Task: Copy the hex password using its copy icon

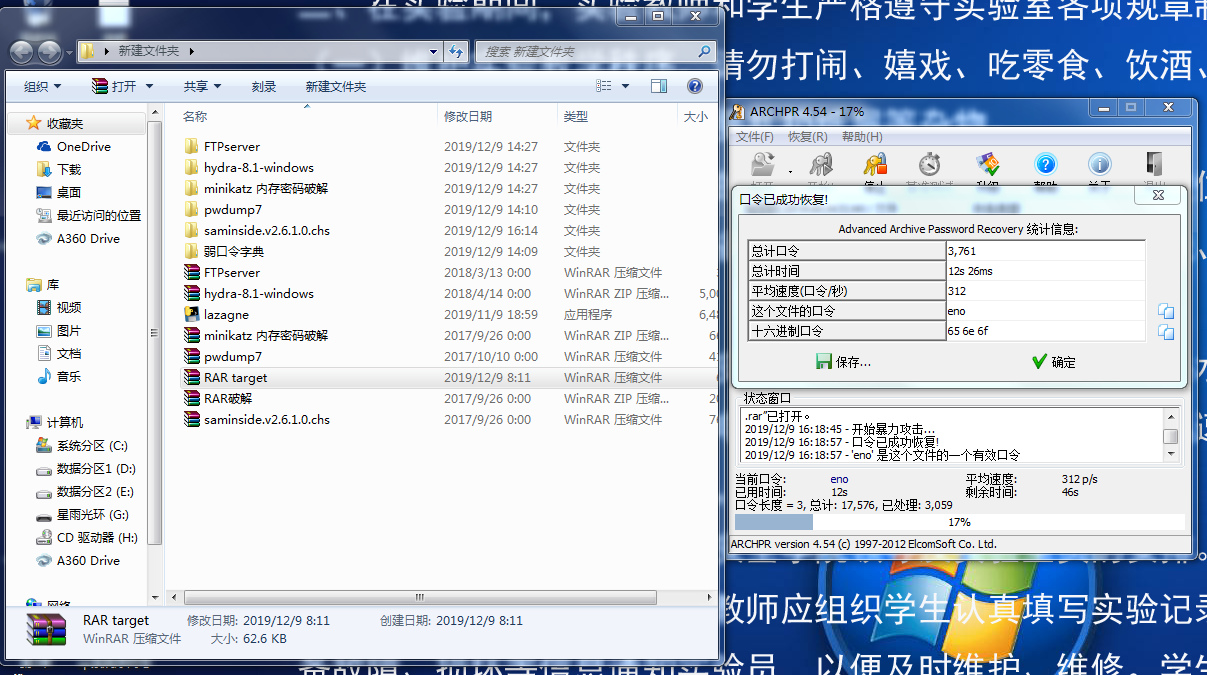Action: (x=1166, y=331)
